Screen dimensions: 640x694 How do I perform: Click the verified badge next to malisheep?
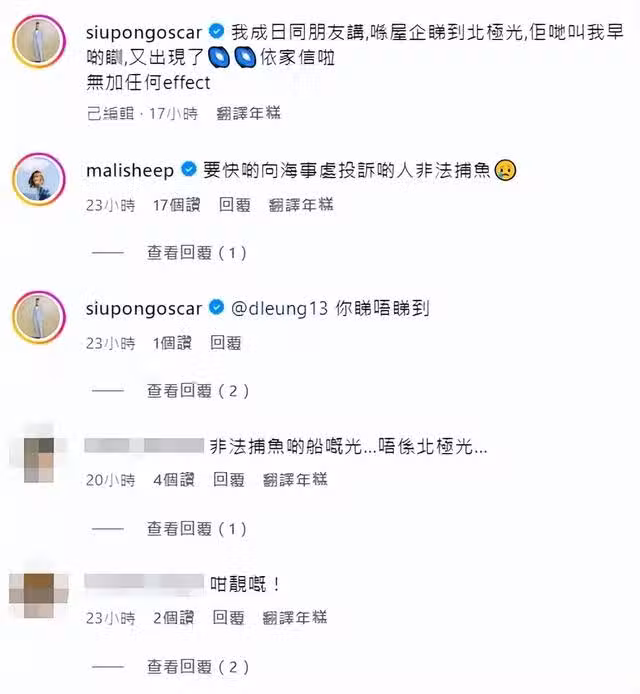click(x=189, y=169)
